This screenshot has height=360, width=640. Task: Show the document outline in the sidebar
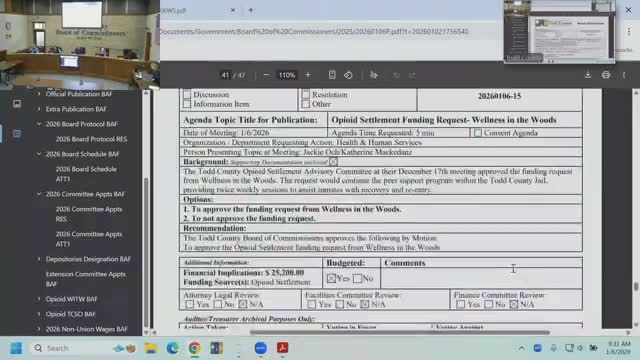point(17,133)
